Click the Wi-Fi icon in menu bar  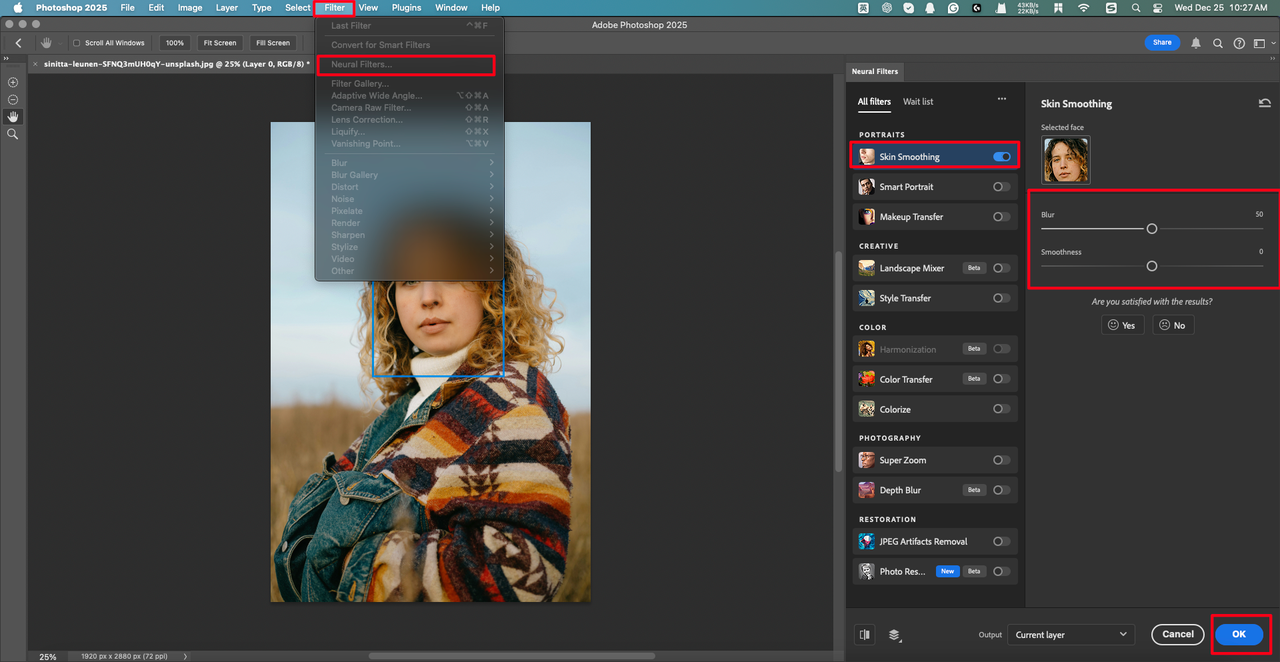tap(1084, 7)
